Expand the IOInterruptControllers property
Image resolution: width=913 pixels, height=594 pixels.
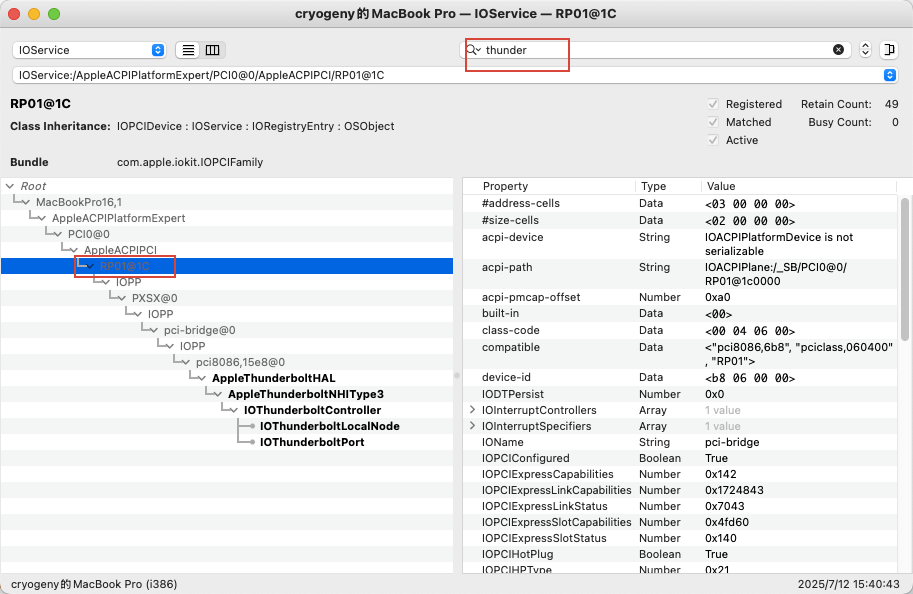tap(473, 410)
